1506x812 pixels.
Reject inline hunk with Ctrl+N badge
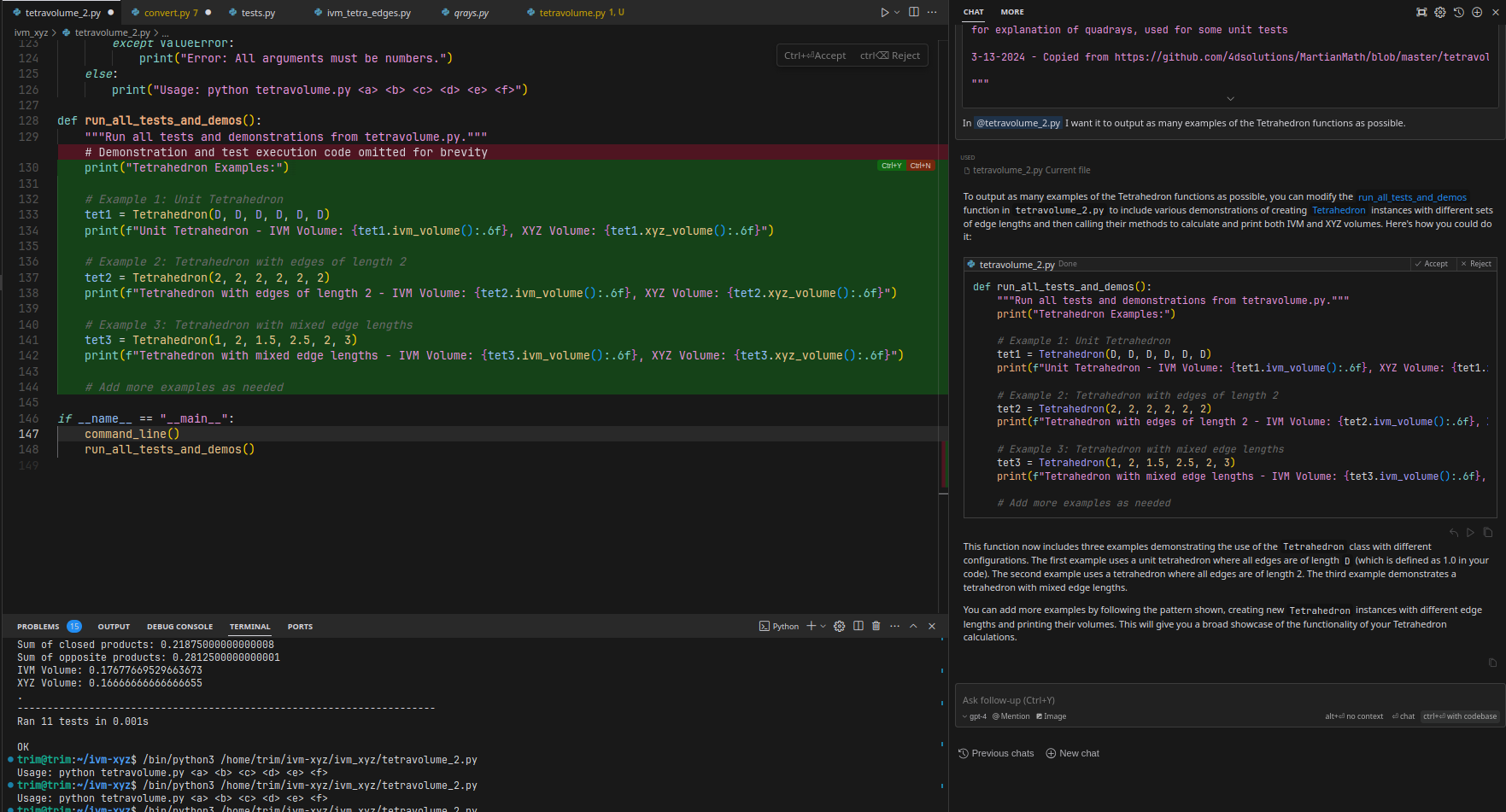920,166
